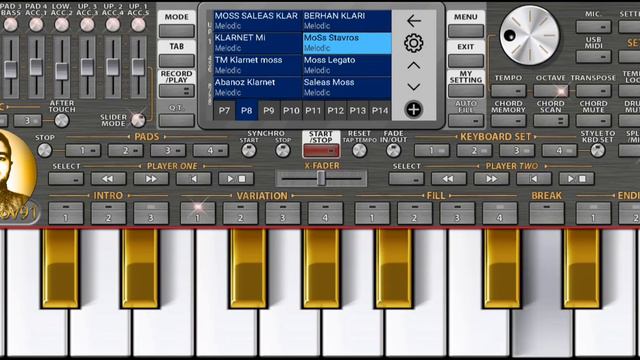This screenshot has height=360, width=640.
Task: Switch to page tab P7
Action: pyautogui.click(x=224, y=111)
